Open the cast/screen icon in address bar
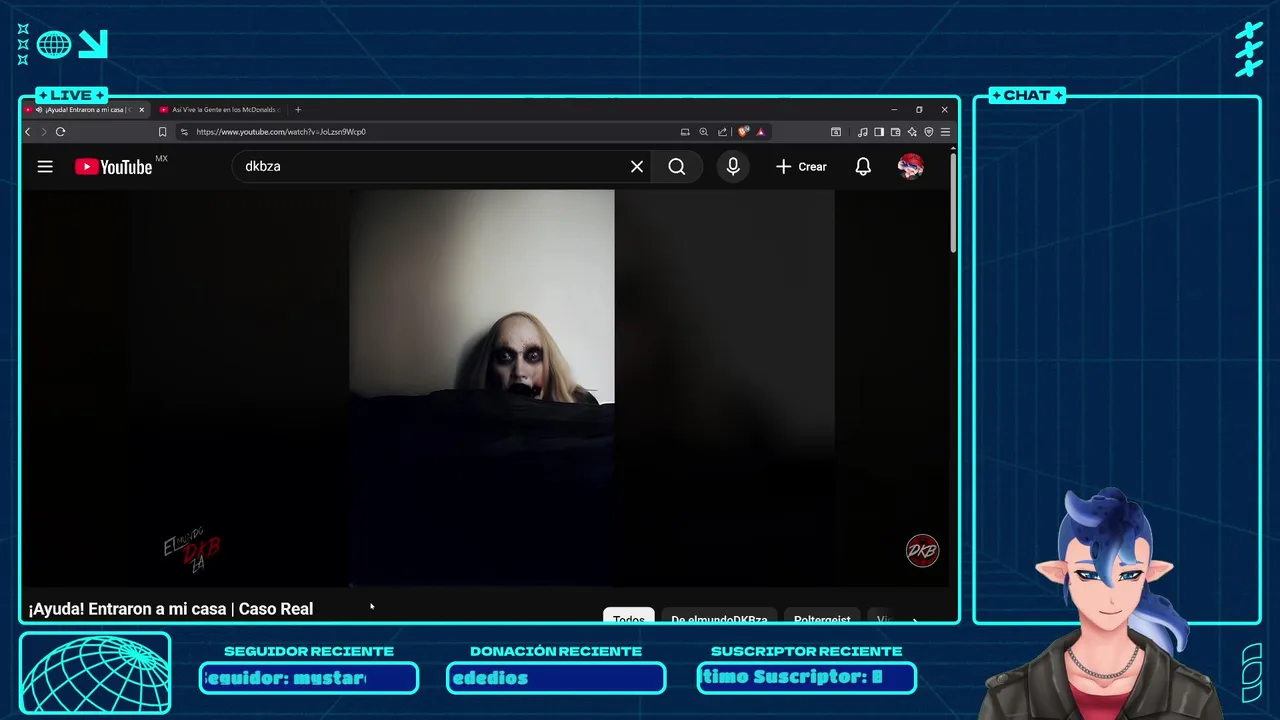The height and width of the screenshot is (720, 1280). [685, 132]
